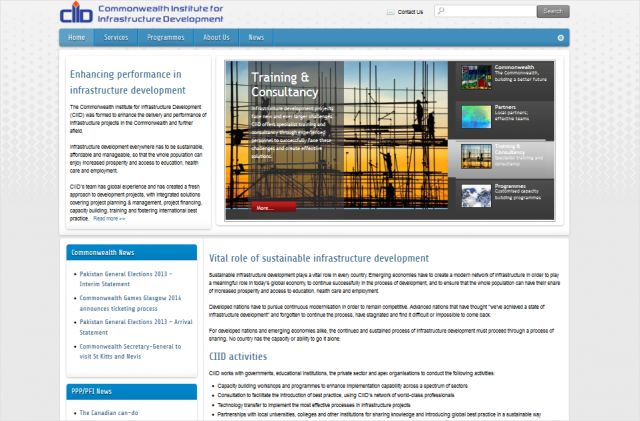Select the Training & Consultancy slide thumbnail
640x421 pixels.
tap(476, 156)
